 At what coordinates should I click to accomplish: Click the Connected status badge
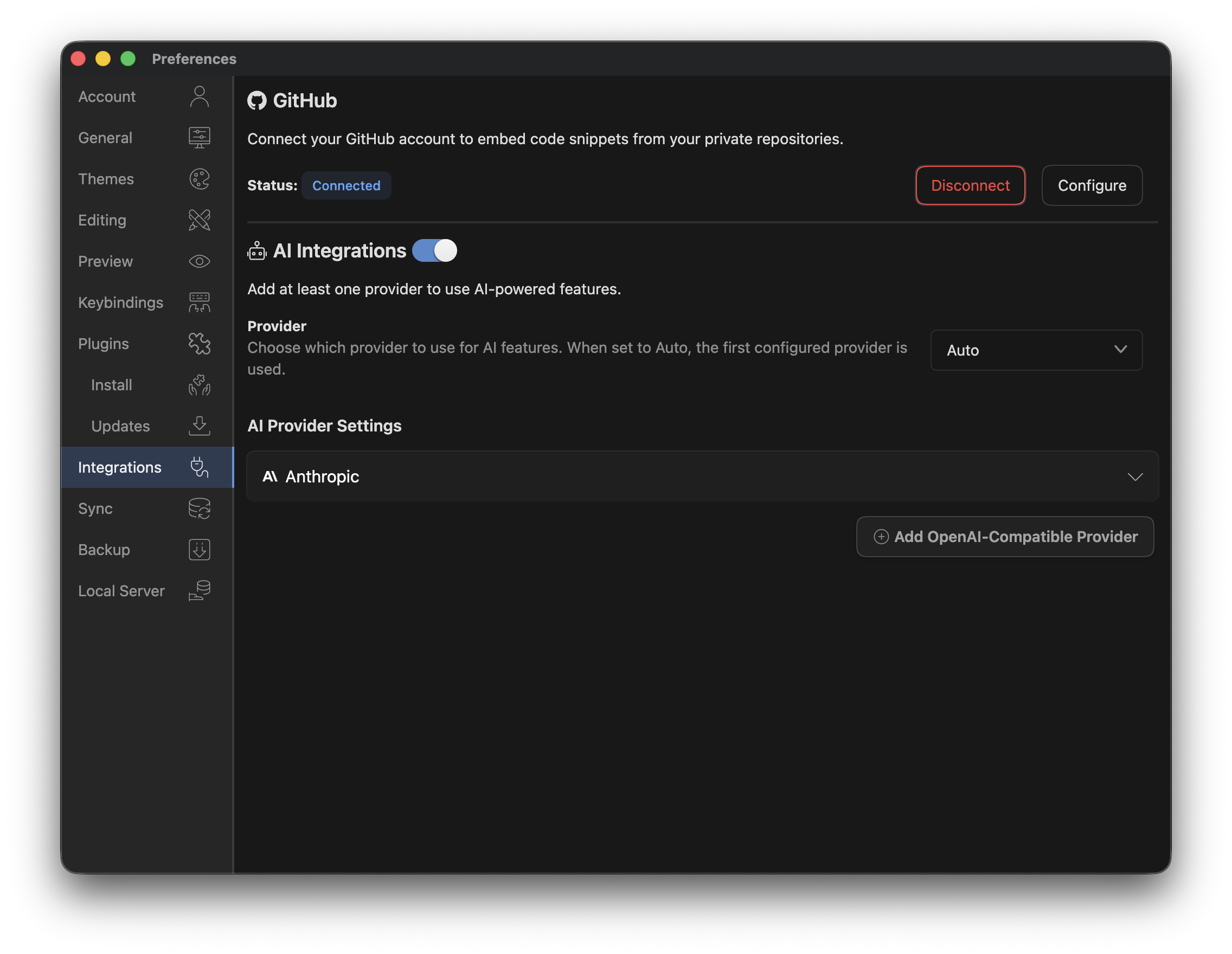click(346, 185)
